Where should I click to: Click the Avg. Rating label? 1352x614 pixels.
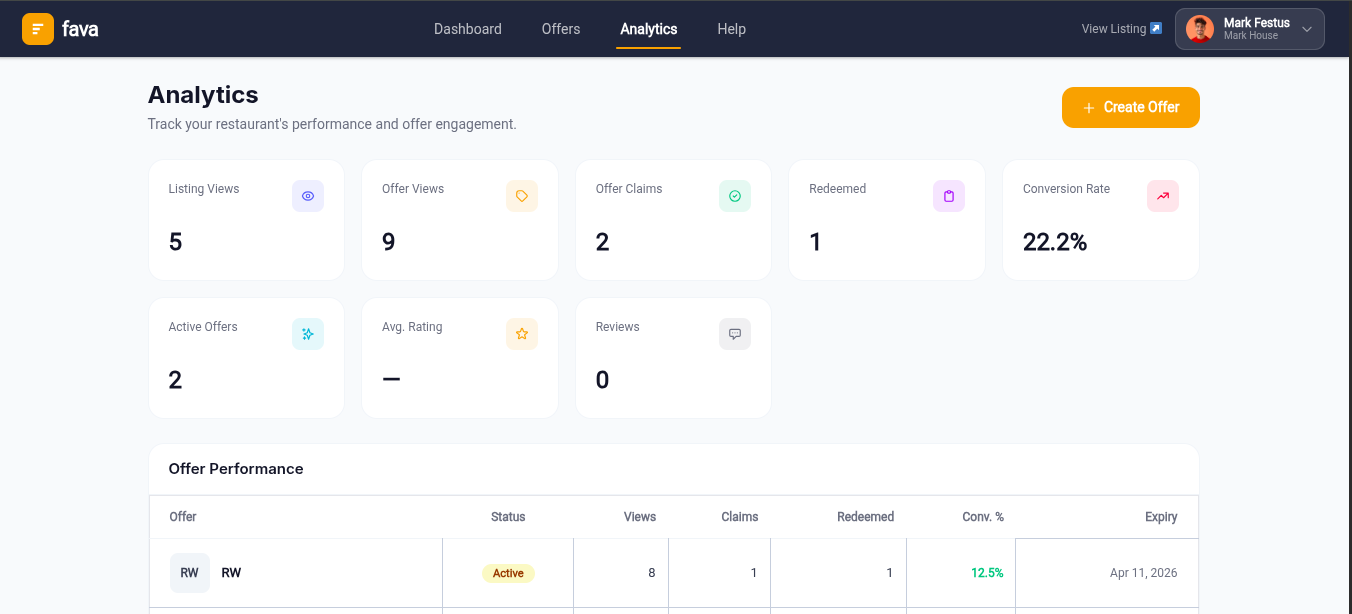[412, 327]
